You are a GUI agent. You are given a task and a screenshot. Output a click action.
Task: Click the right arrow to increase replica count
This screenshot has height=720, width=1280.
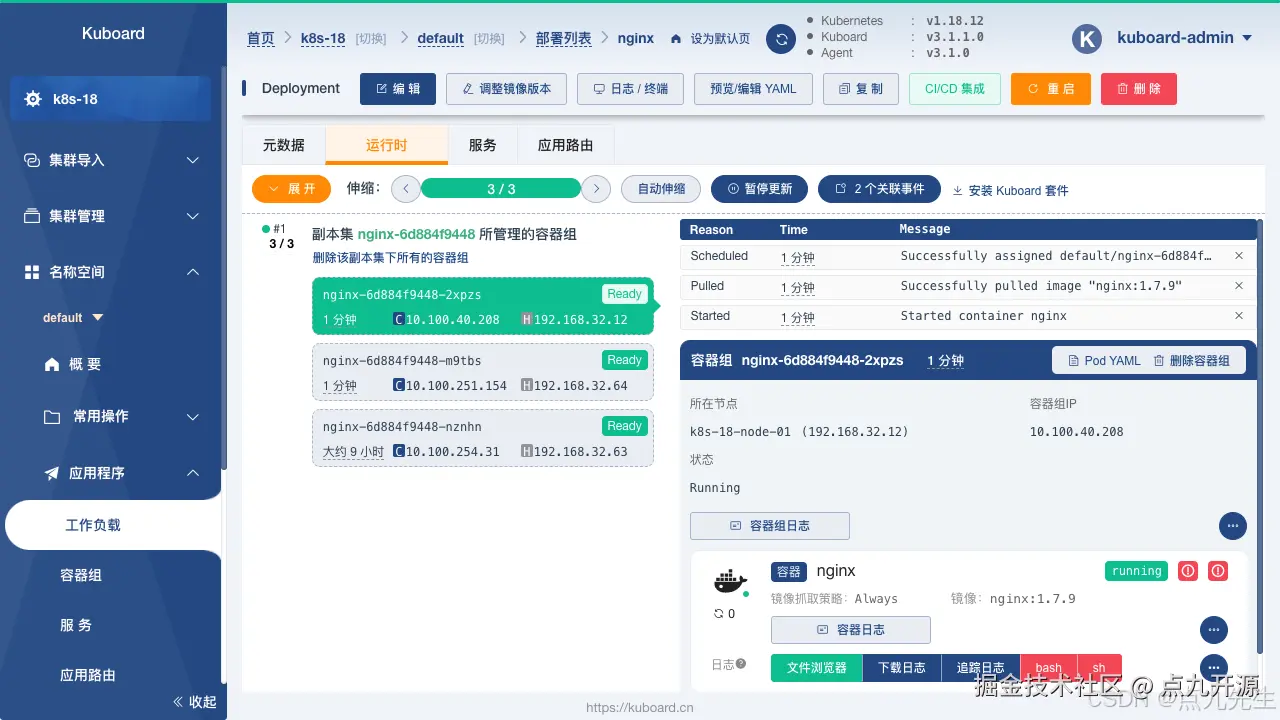click(x=596, y=188)
